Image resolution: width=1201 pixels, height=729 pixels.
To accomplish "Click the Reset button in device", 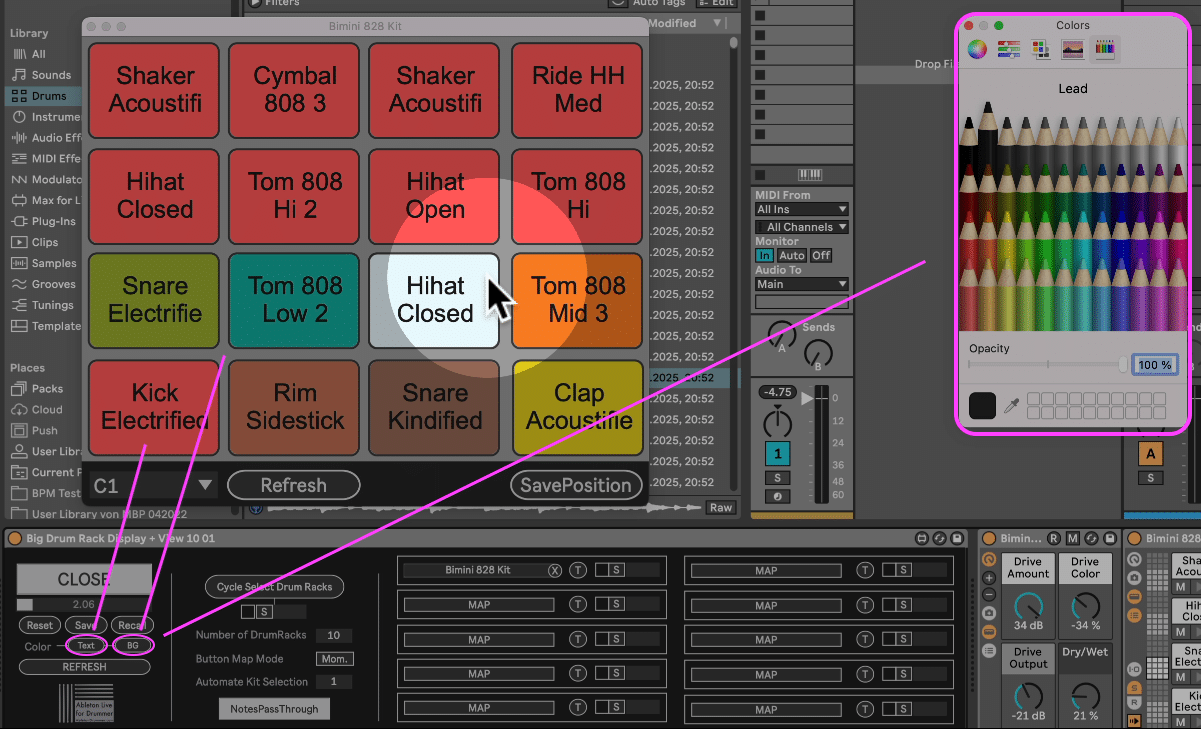I will 40,625.
